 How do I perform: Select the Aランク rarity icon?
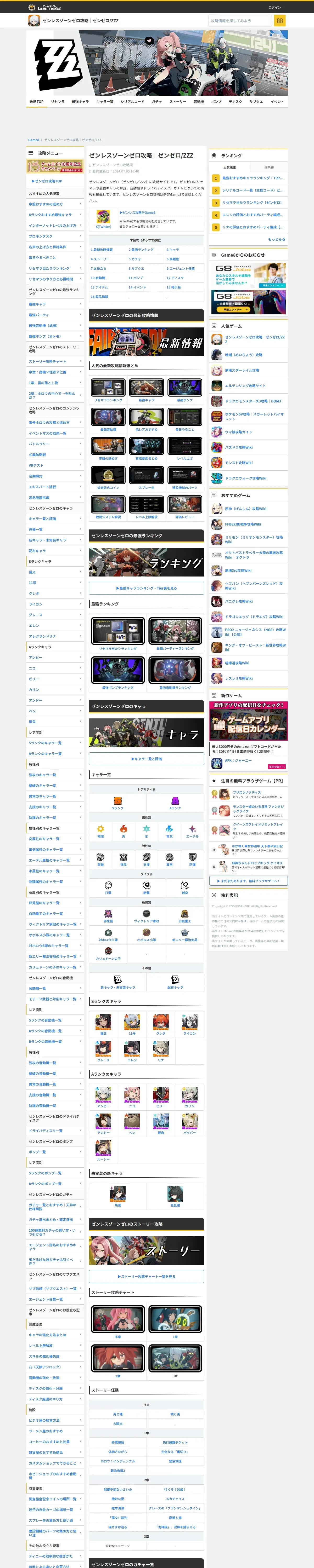175,801
